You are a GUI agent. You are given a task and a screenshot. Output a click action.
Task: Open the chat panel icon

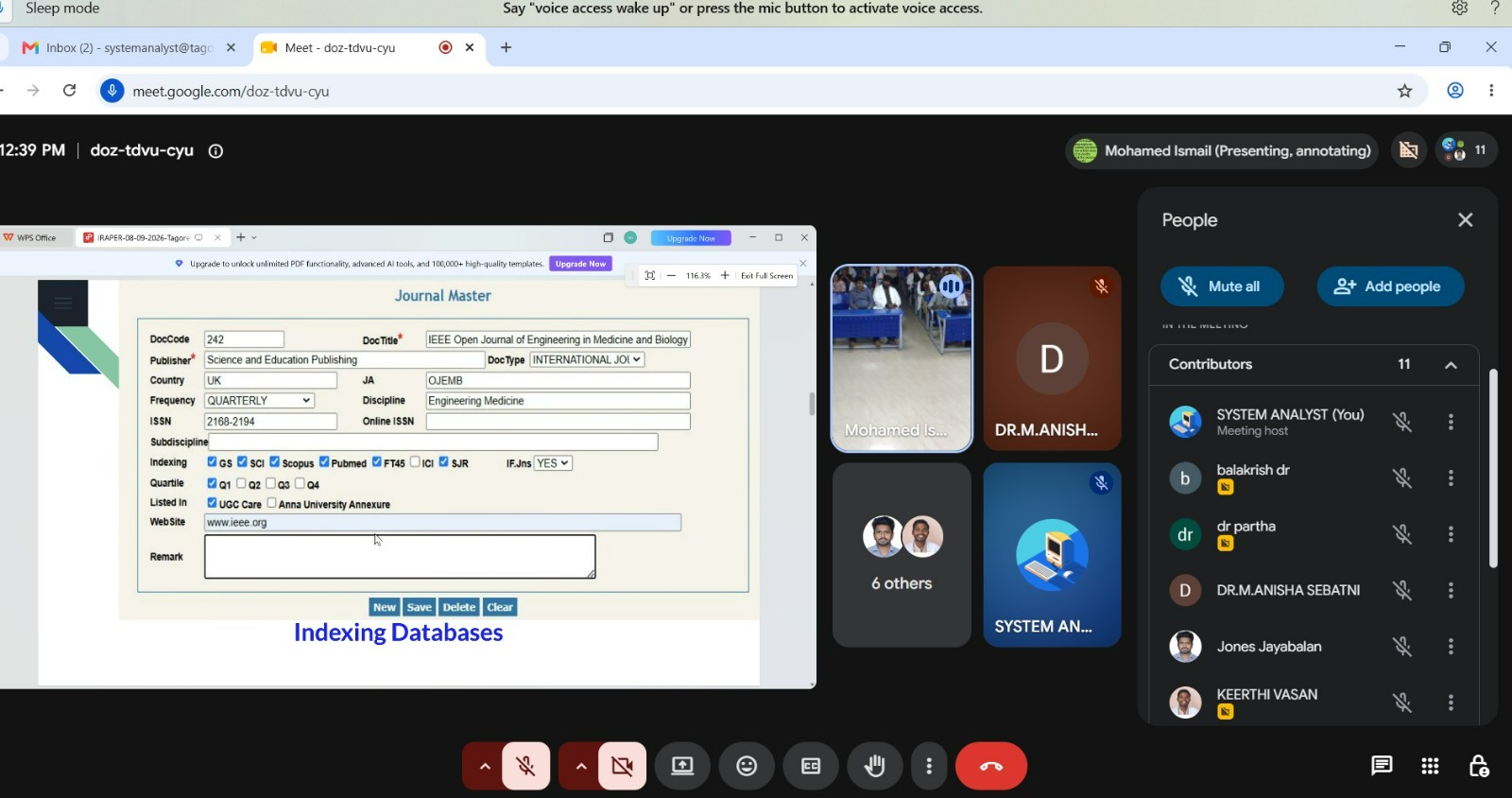click(x=1382, y=766)
